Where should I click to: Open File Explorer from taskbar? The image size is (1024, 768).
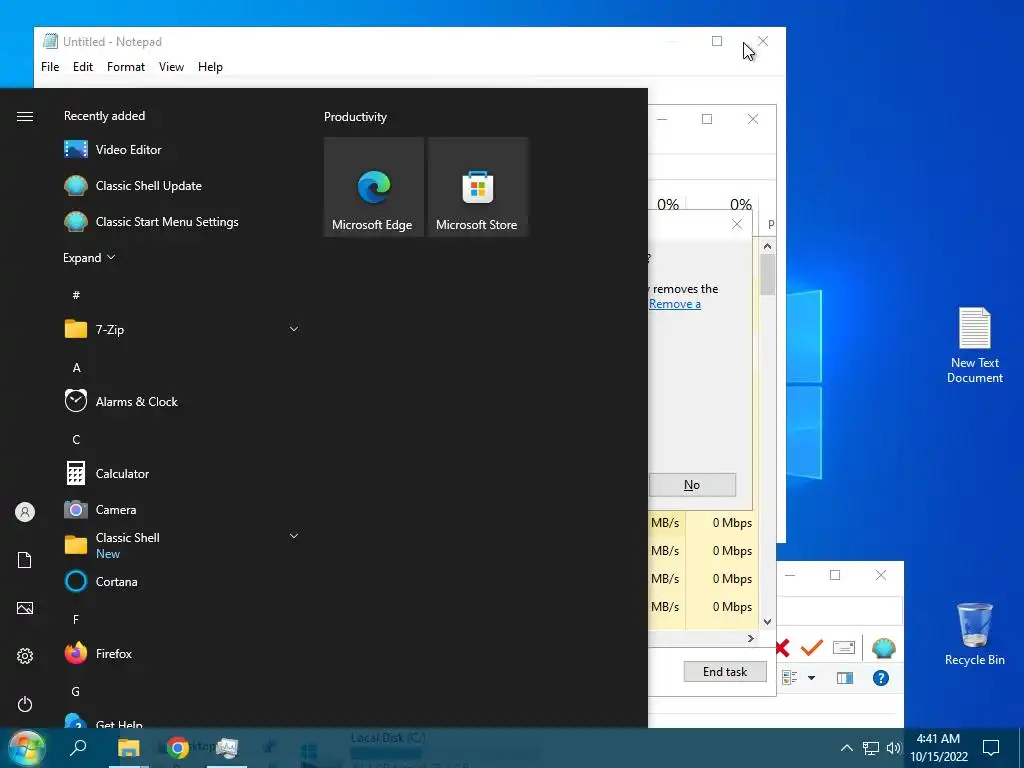129,748
